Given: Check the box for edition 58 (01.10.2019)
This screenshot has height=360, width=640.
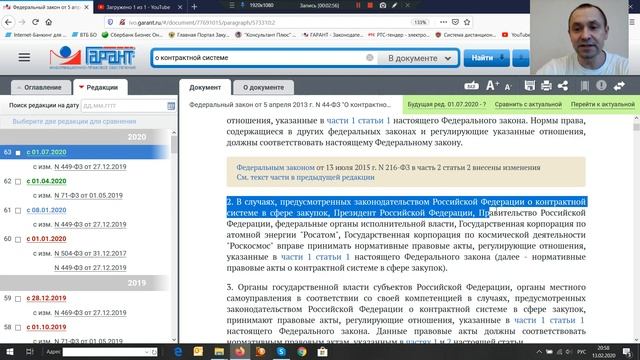Looking at the screenshot, I should pos(18,328).
